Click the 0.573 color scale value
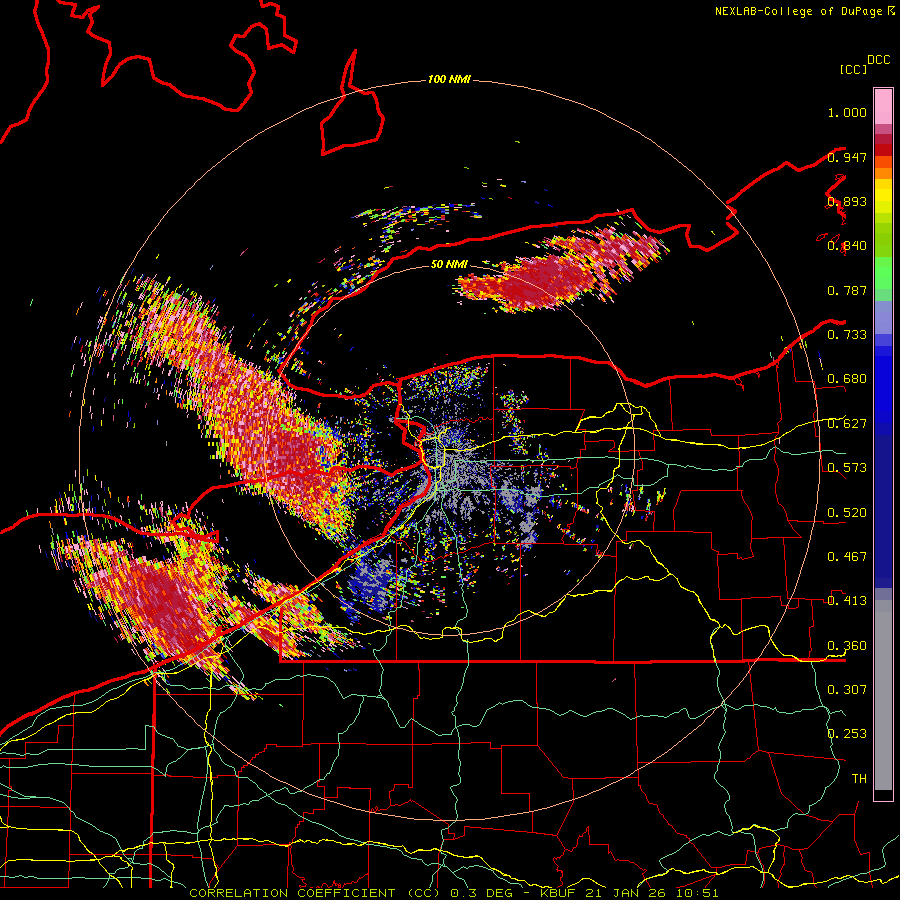900x900 pixels. click(847, 468)
